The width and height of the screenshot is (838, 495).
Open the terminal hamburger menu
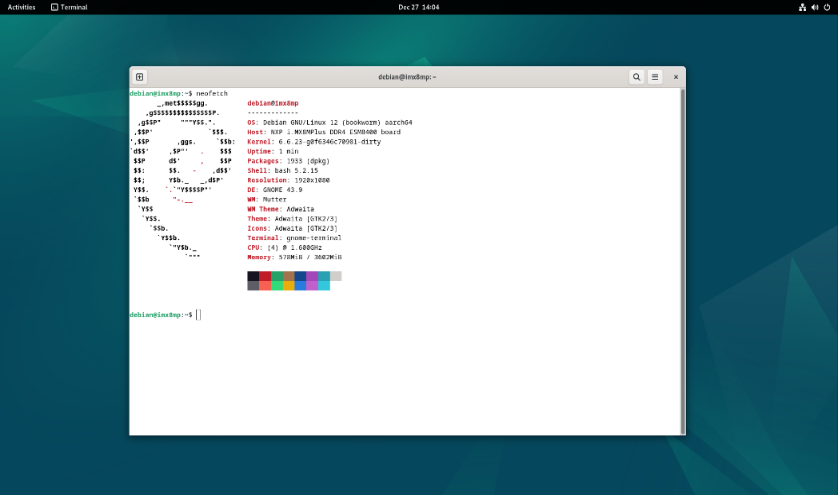point(655,77)
